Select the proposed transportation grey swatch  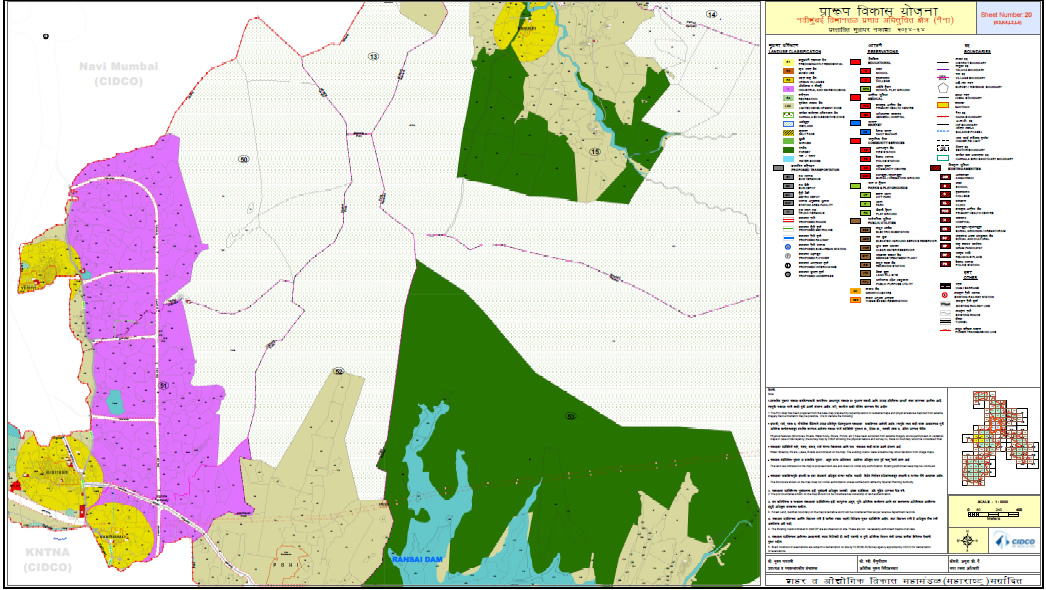(x=778, y=168)
